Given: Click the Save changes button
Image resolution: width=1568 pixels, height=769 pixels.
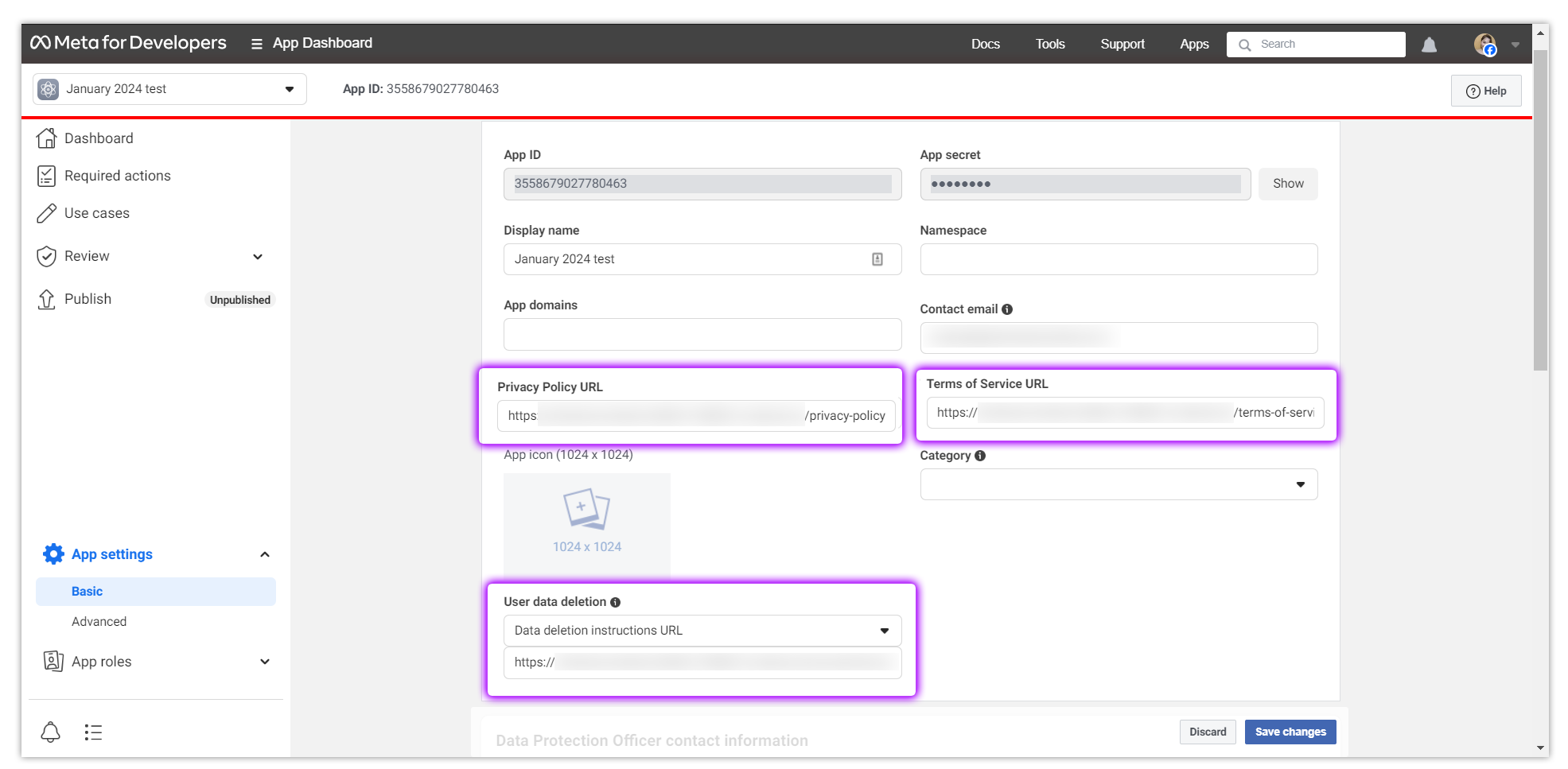Looking at the screenshot, I should tap(1290, 732).
